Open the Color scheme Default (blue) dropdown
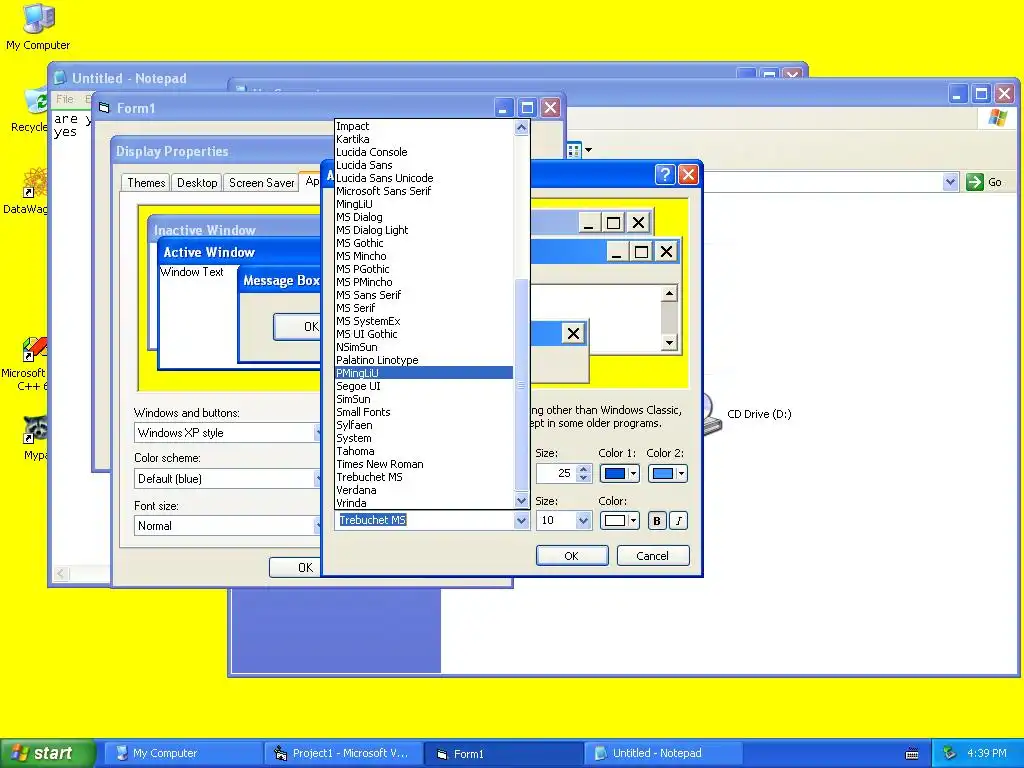The width and height of the screenshot is (1024, 768). tap(229, 479)
